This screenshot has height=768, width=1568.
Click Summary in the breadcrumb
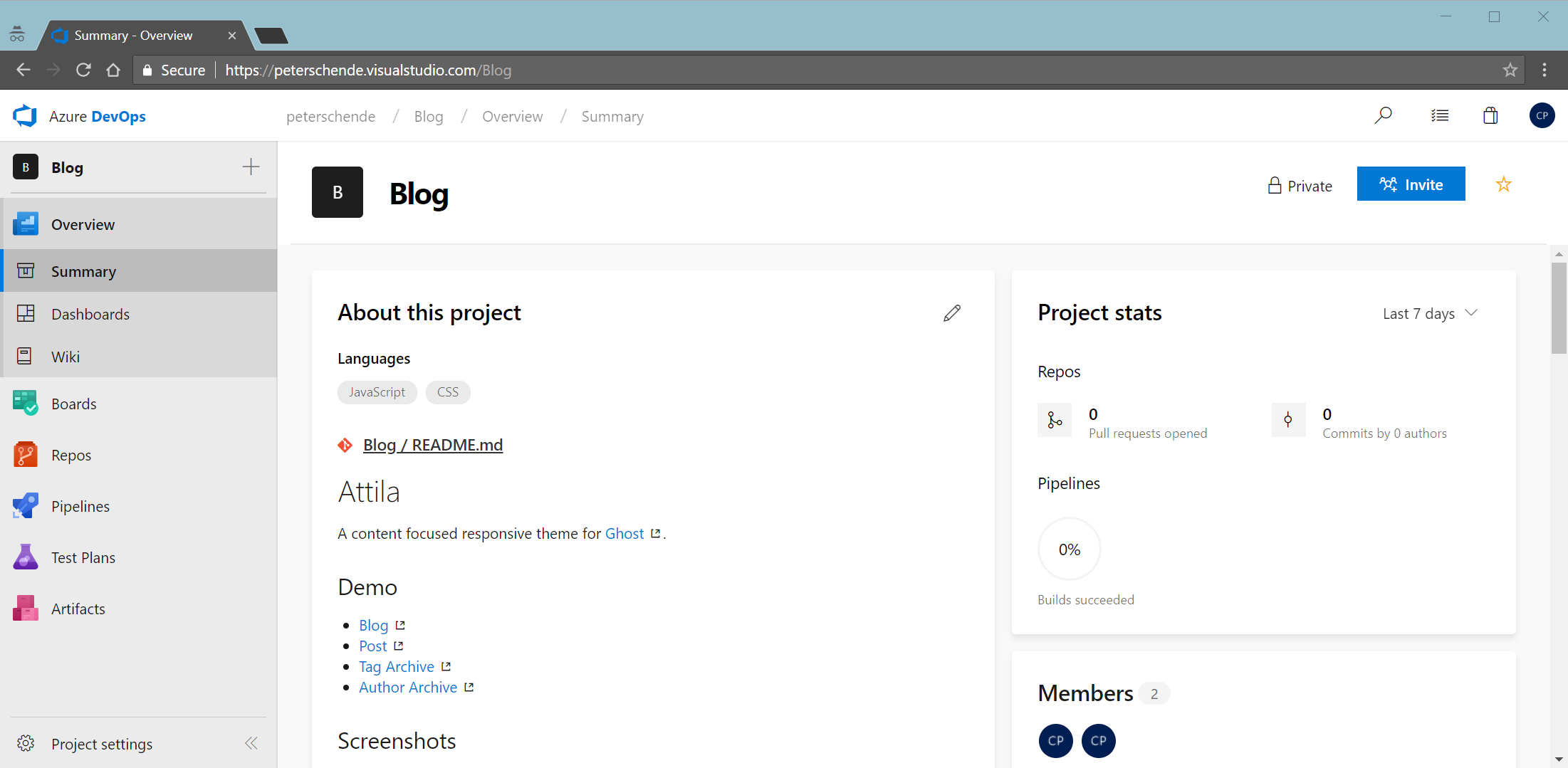612,117
